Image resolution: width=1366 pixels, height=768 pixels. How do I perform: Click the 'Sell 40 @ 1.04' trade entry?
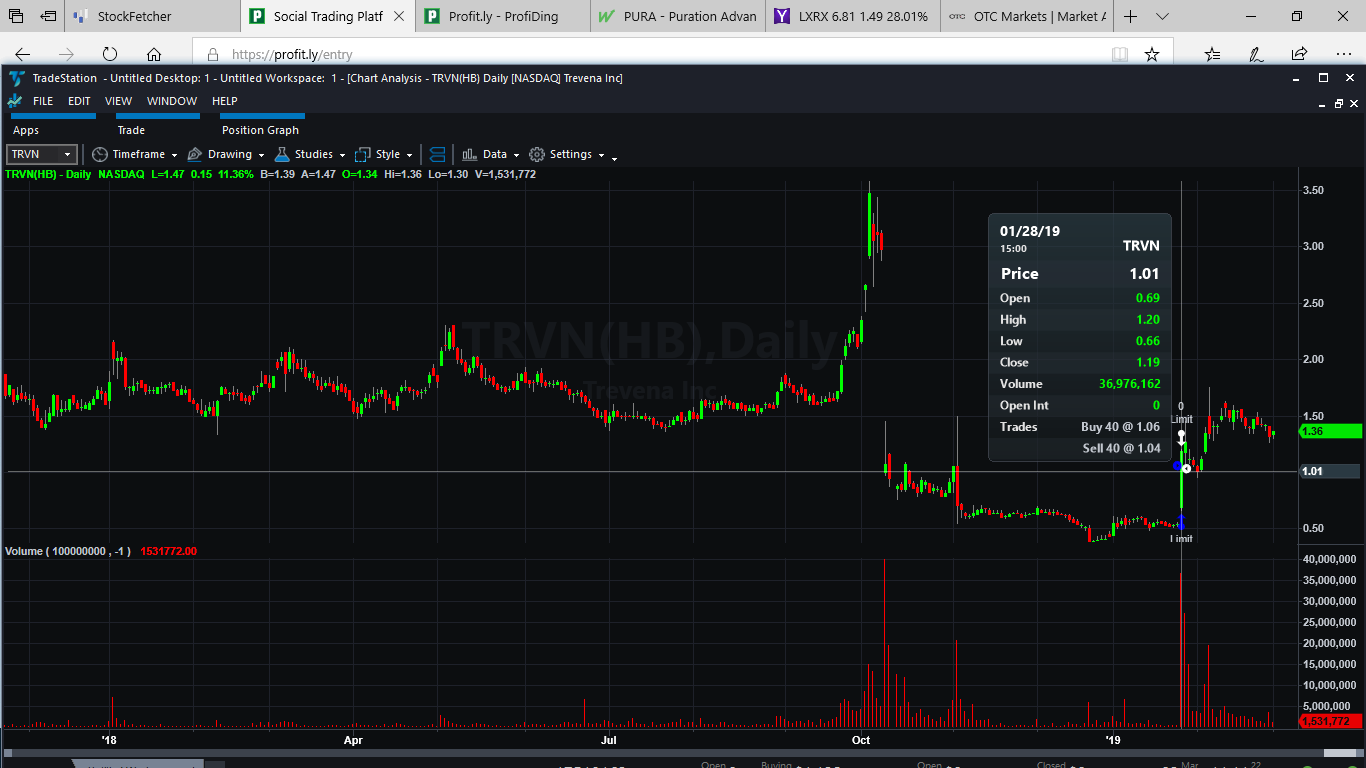pyautogui.click(x=1121, y=448)
